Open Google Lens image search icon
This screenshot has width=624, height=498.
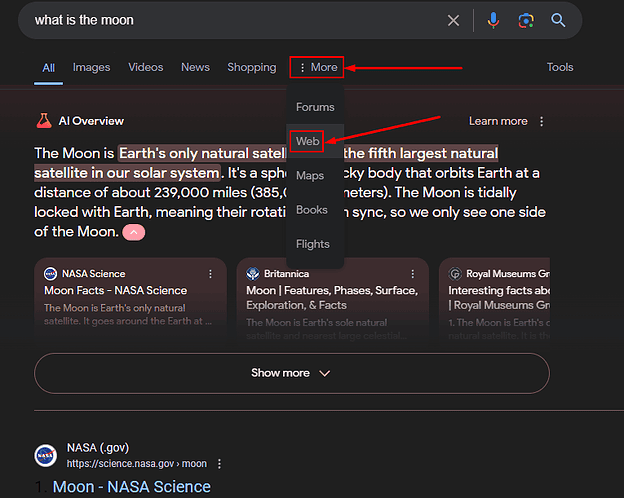click(526, 20)
